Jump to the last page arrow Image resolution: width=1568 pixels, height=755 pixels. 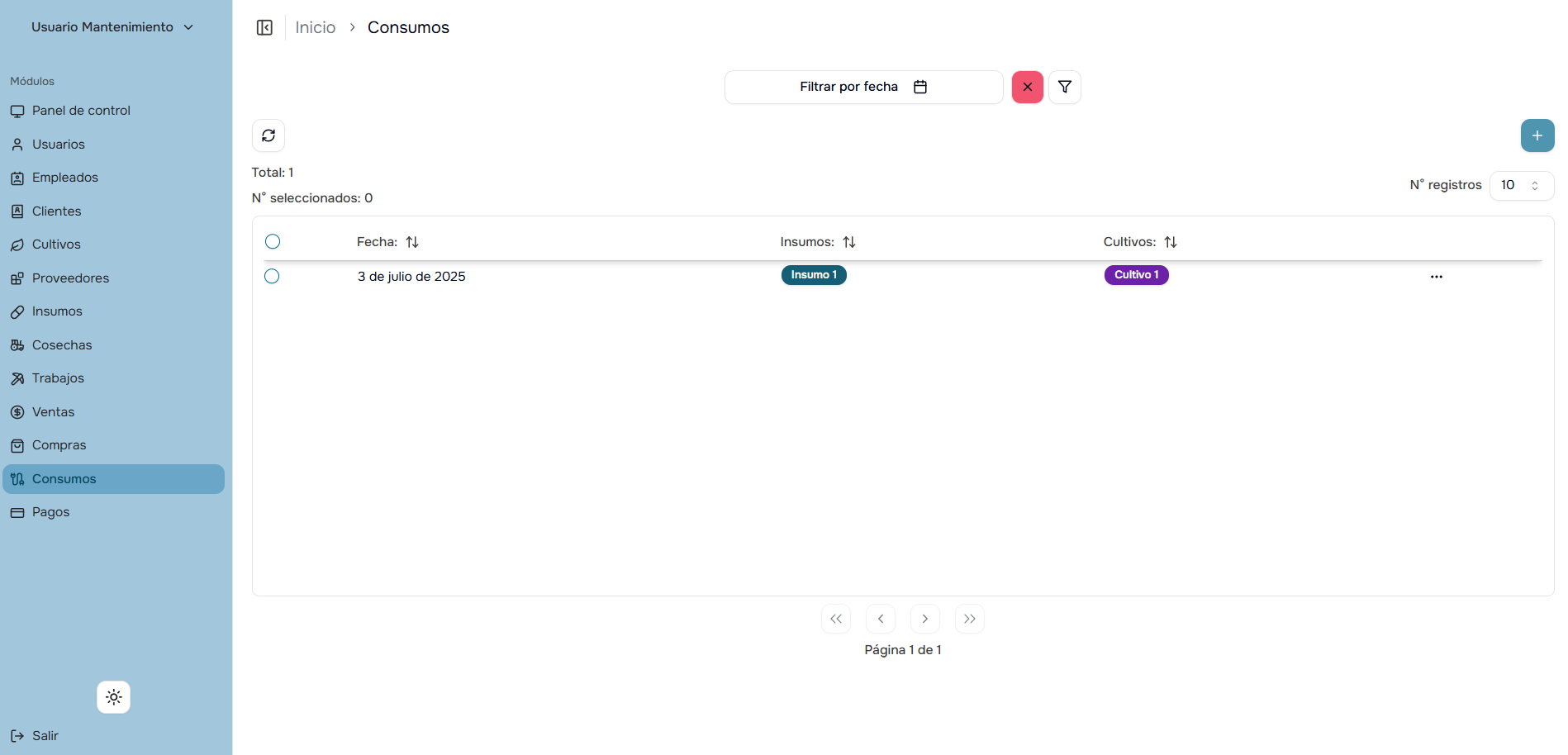[x=969, y=619]
